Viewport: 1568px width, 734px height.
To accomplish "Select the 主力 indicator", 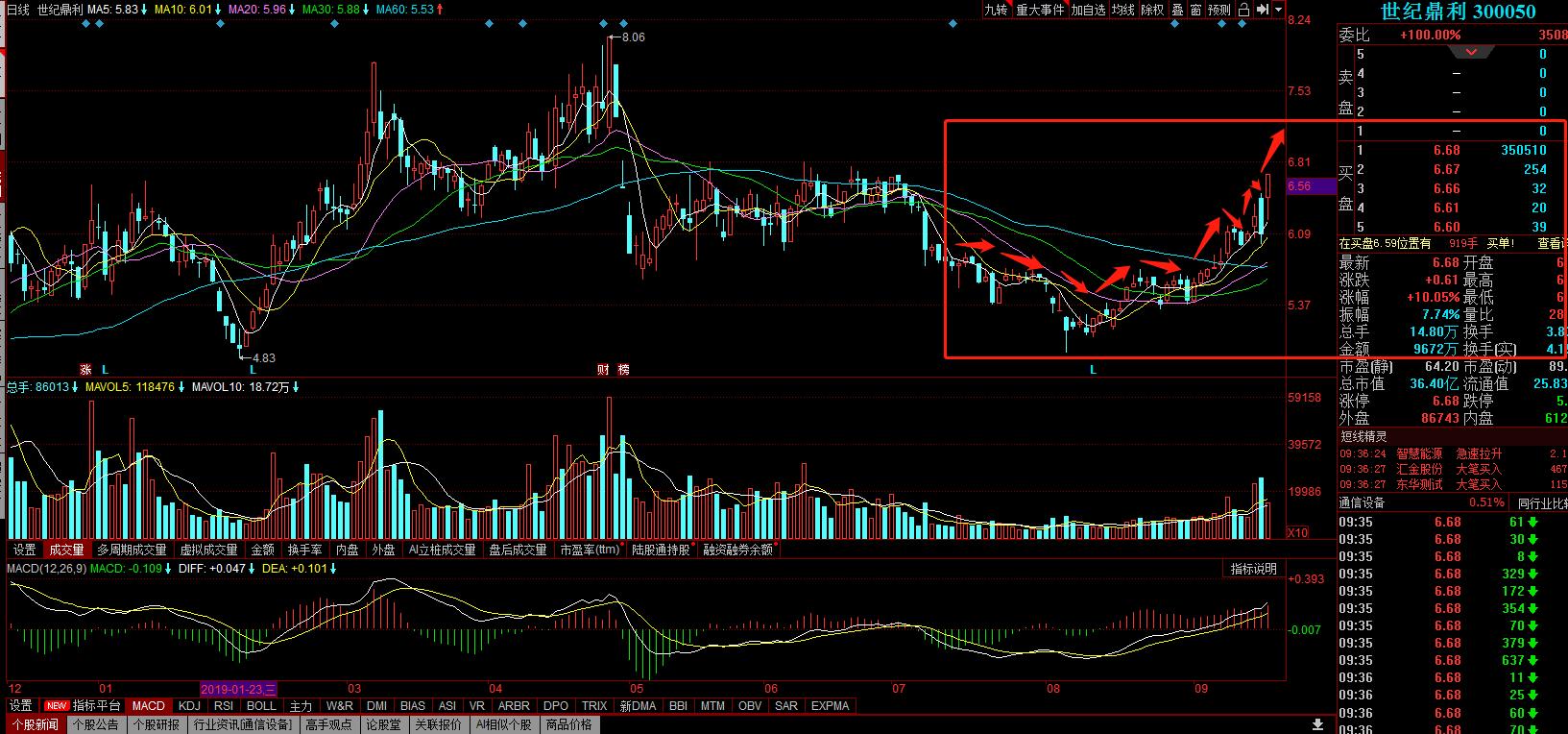I will click(301, 706).
